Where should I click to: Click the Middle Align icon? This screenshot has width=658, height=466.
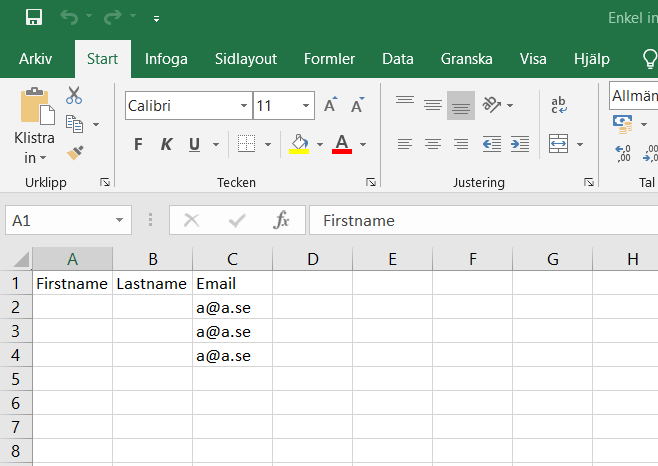pos(433,105)
